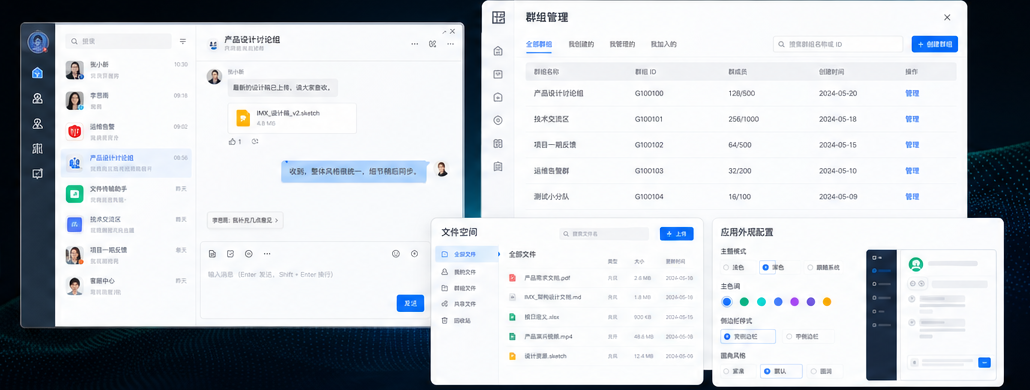Click the 设计资源.sketch yellow file icon

tap(512, 356)
